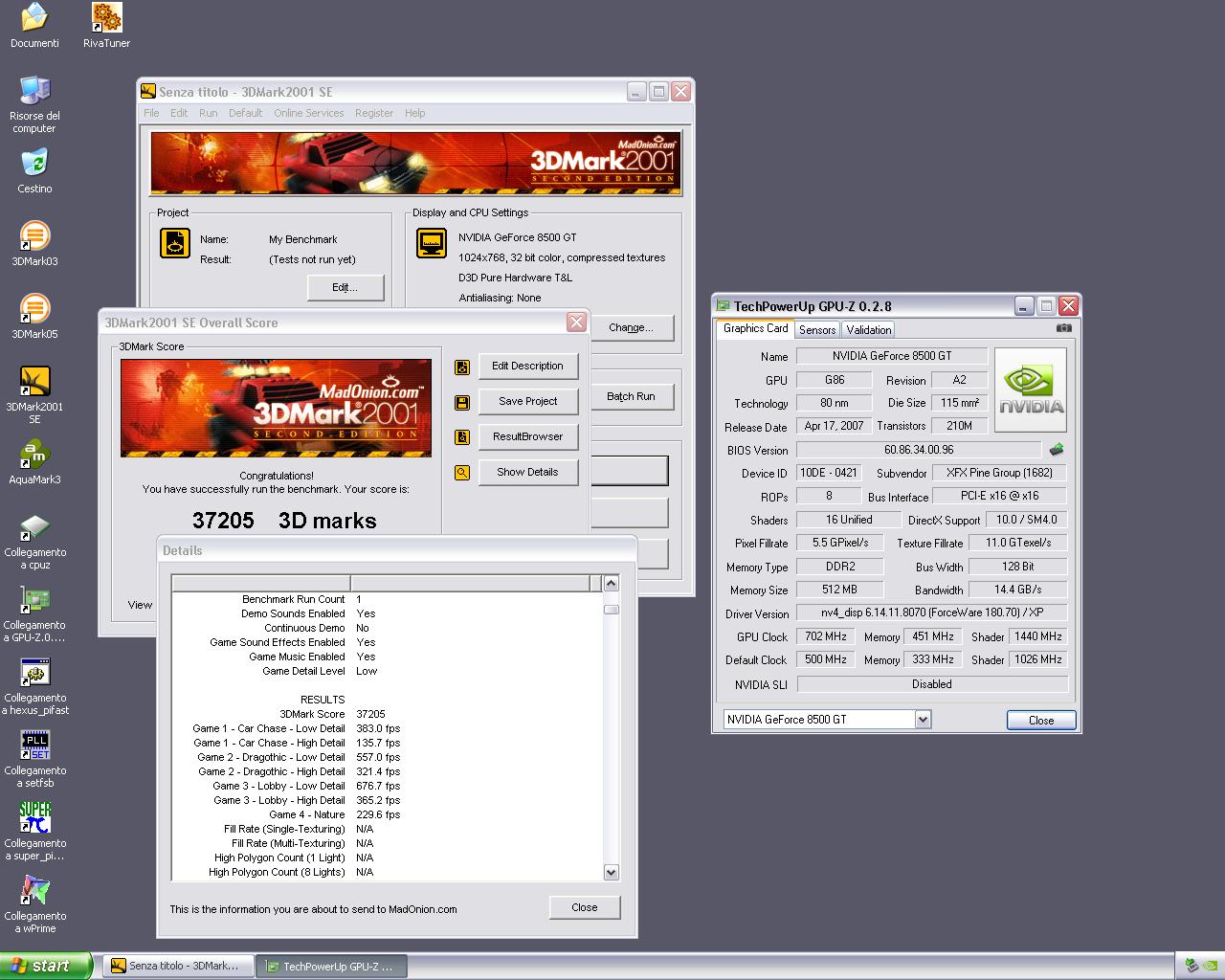Click the Edit Description icon

pyautogui.click(x=462, y=367)
